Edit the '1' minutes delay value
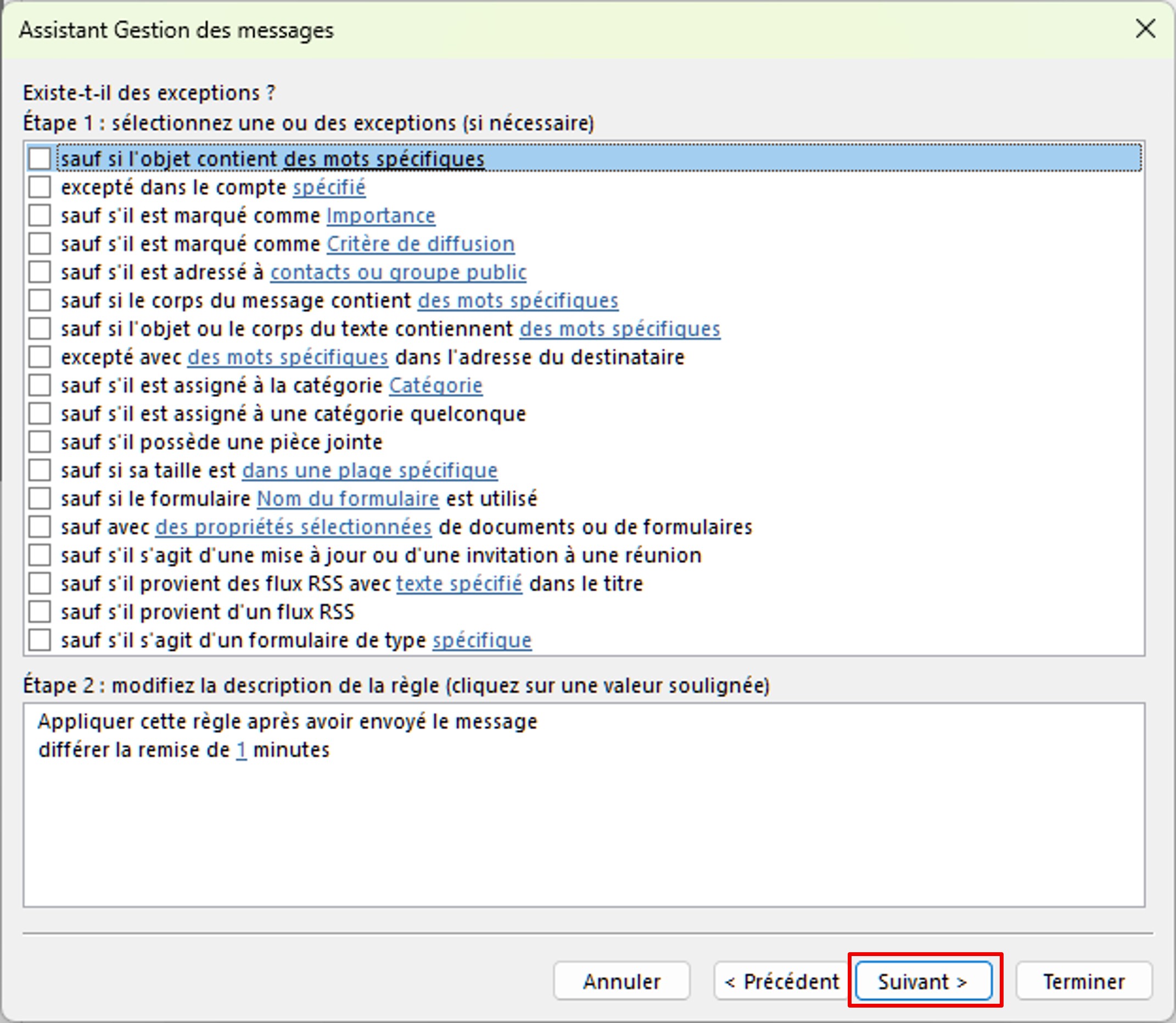The height and width of the screenshot is (1023, 1176). coord(242,750)
